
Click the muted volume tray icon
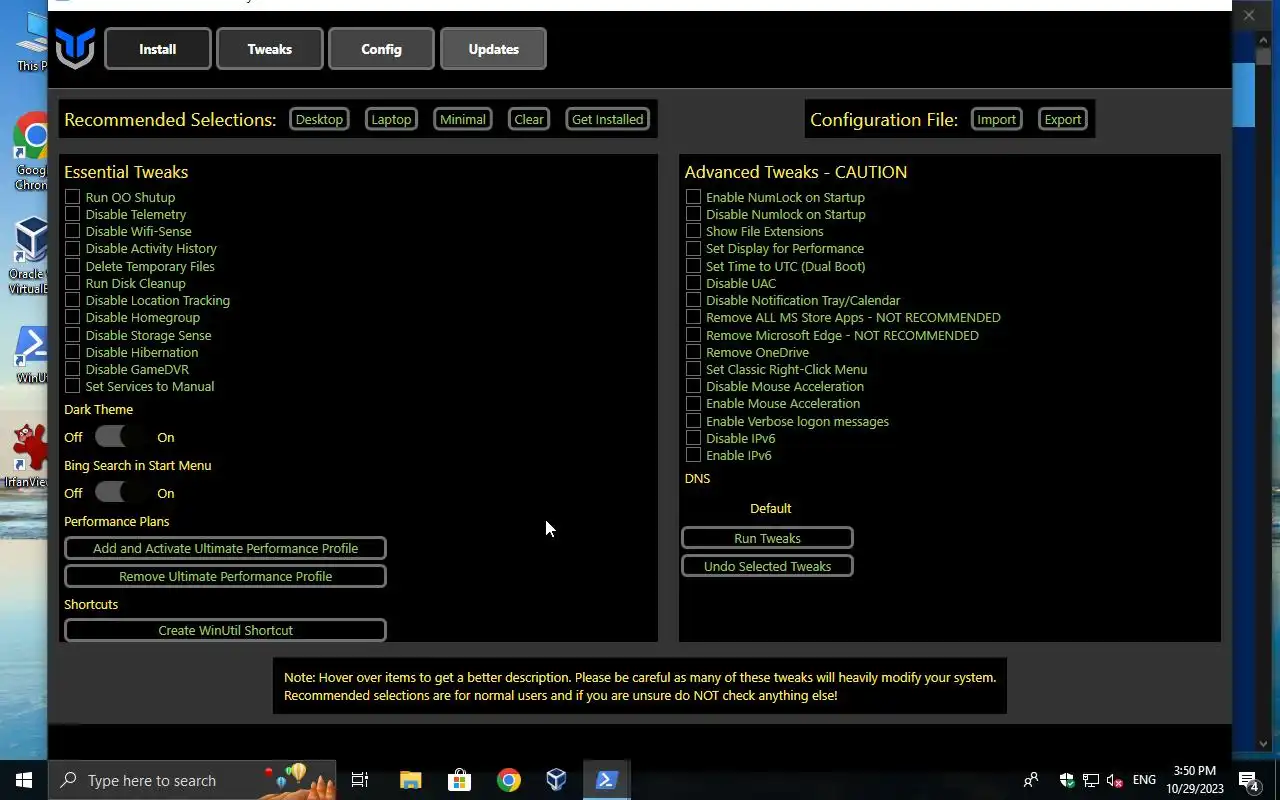[1114, 780]
